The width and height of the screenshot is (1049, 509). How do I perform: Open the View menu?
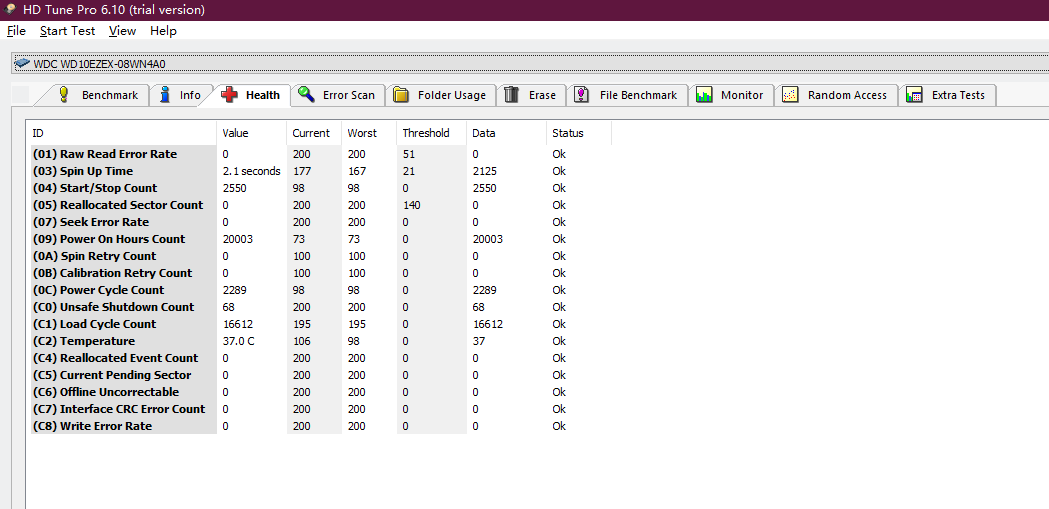[122, 31]
